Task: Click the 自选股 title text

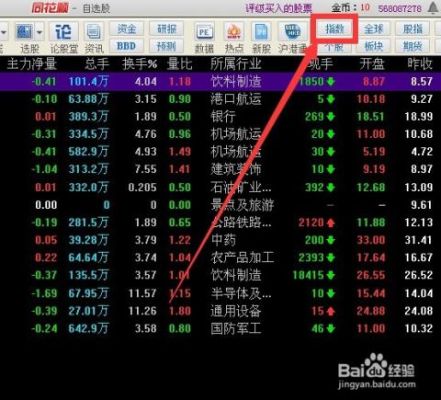Action: [96, 8]
